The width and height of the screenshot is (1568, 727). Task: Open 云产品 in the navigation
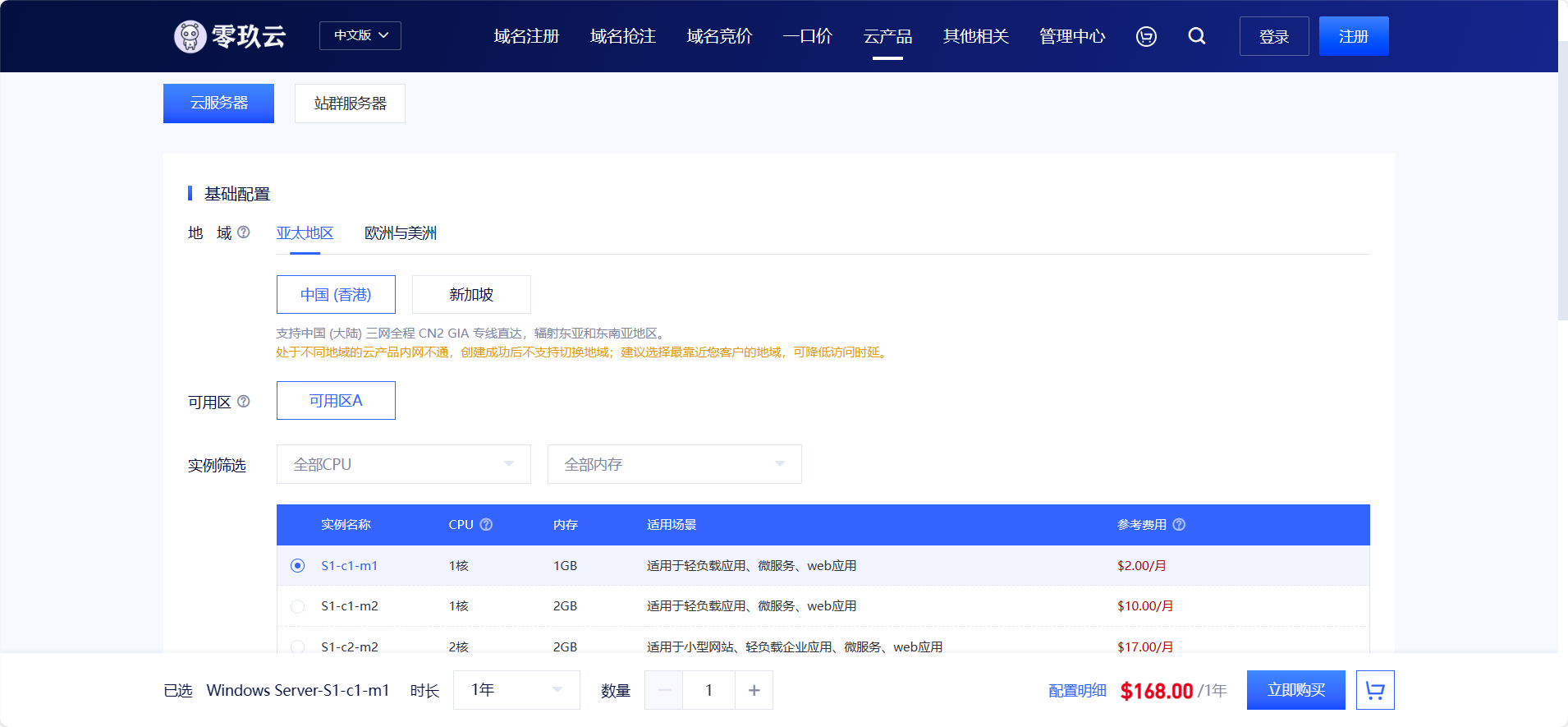point(887,36)
